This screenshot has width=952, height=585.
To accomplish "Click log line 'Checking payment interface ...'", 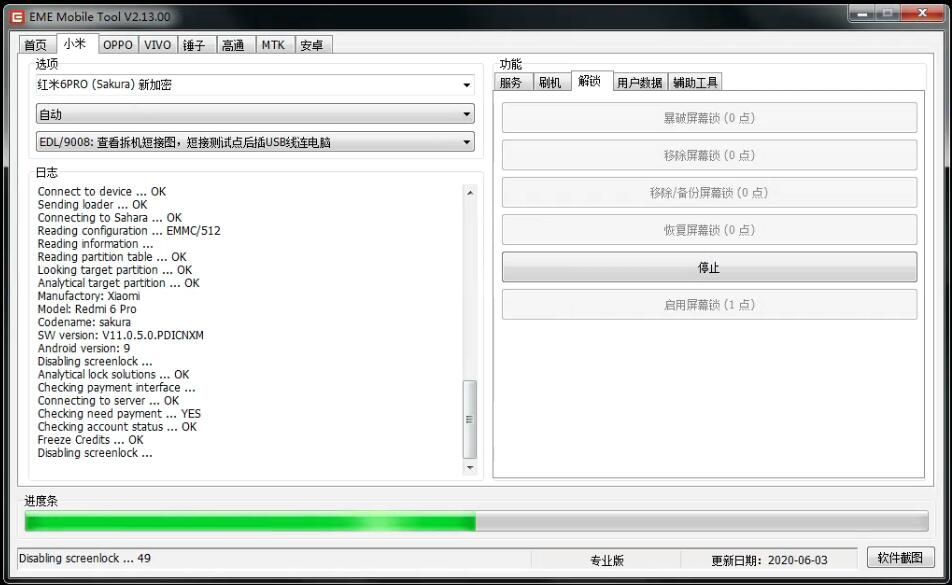I will [117, 388].
